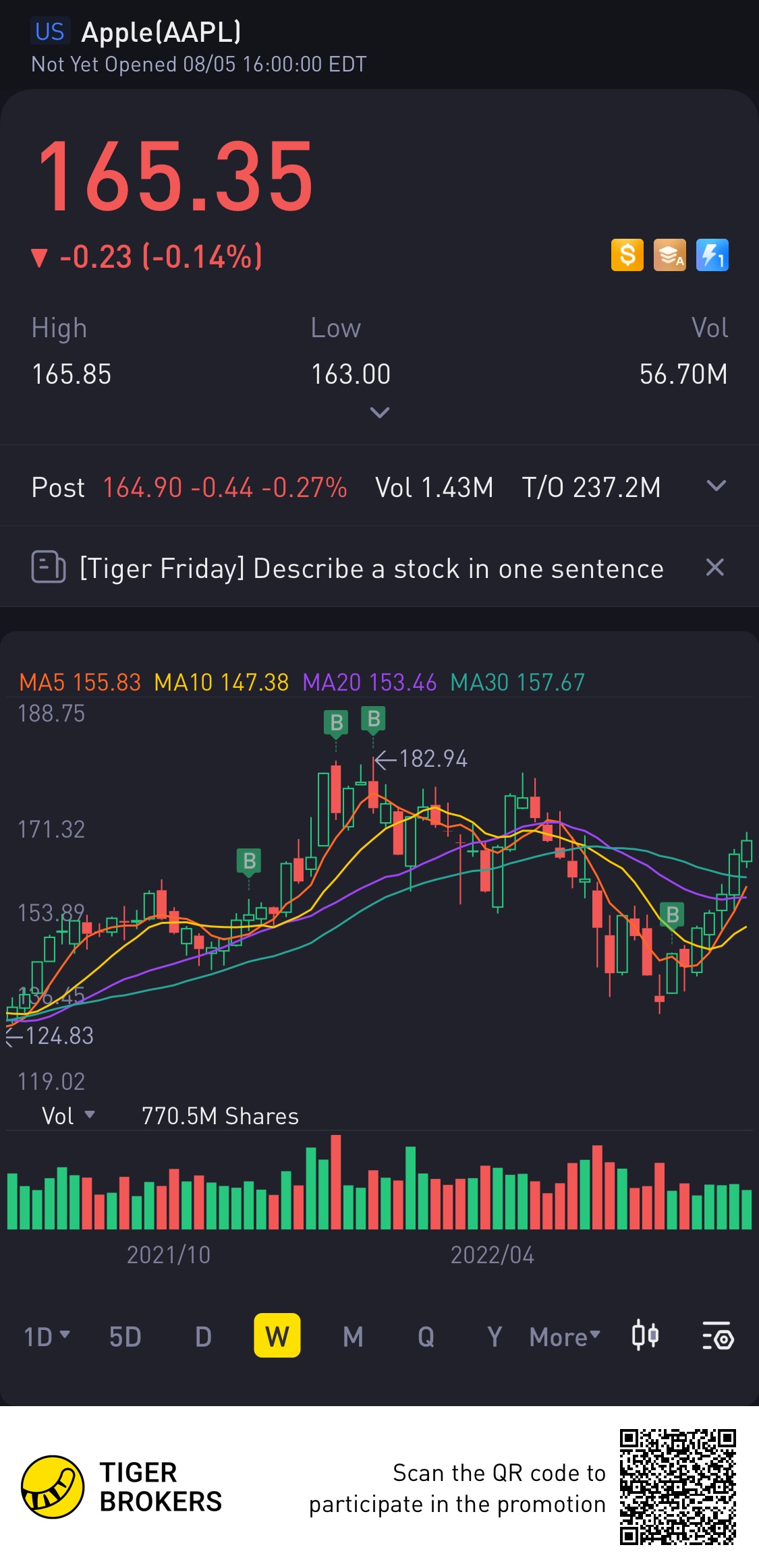Tap the 124.83 low price annotation

click(59, 1036)
